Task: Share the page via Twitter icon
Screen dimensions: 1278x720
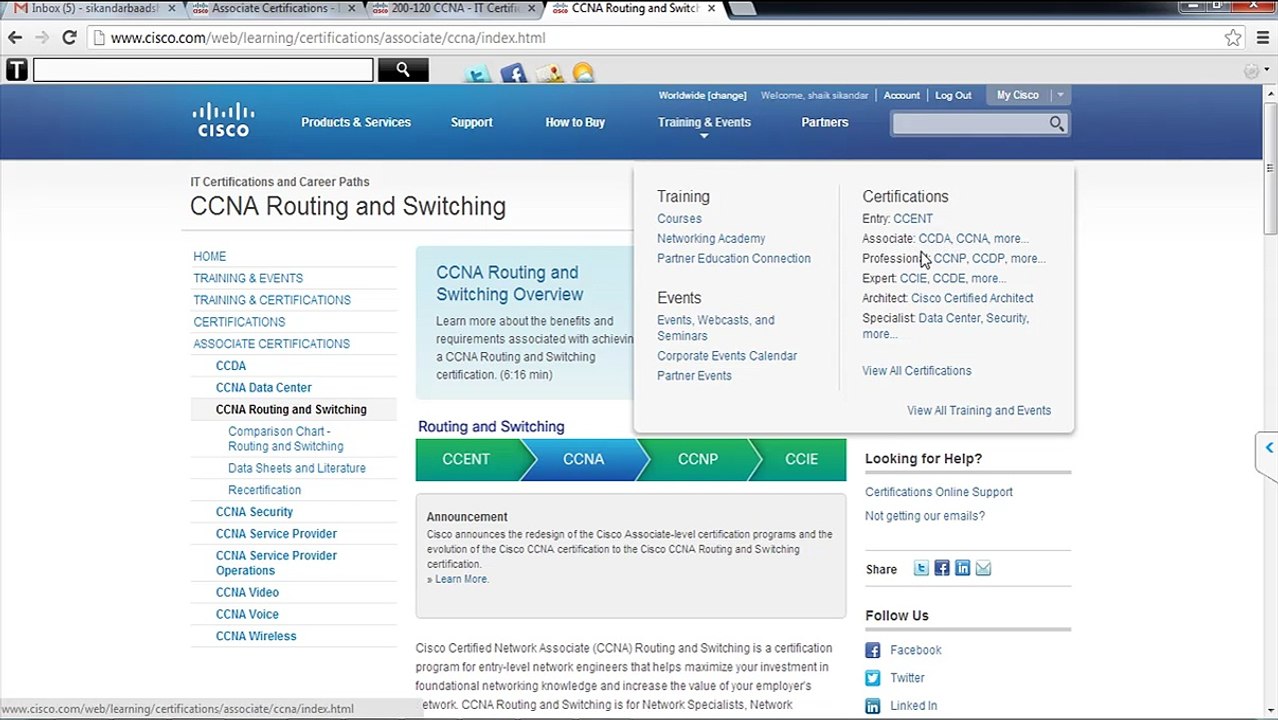Action: click(x=921, y=568)
